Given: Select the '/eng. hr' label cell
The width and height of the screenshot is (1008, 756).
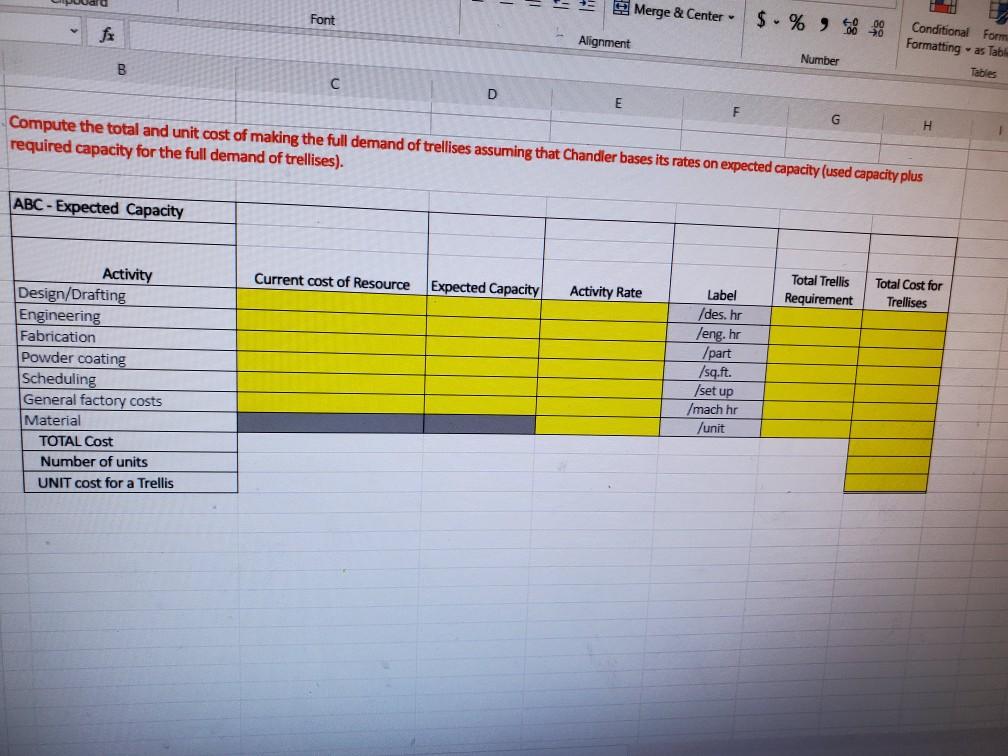Looking at the screenshot, I should pyautogui.click(x=717, y=334).
